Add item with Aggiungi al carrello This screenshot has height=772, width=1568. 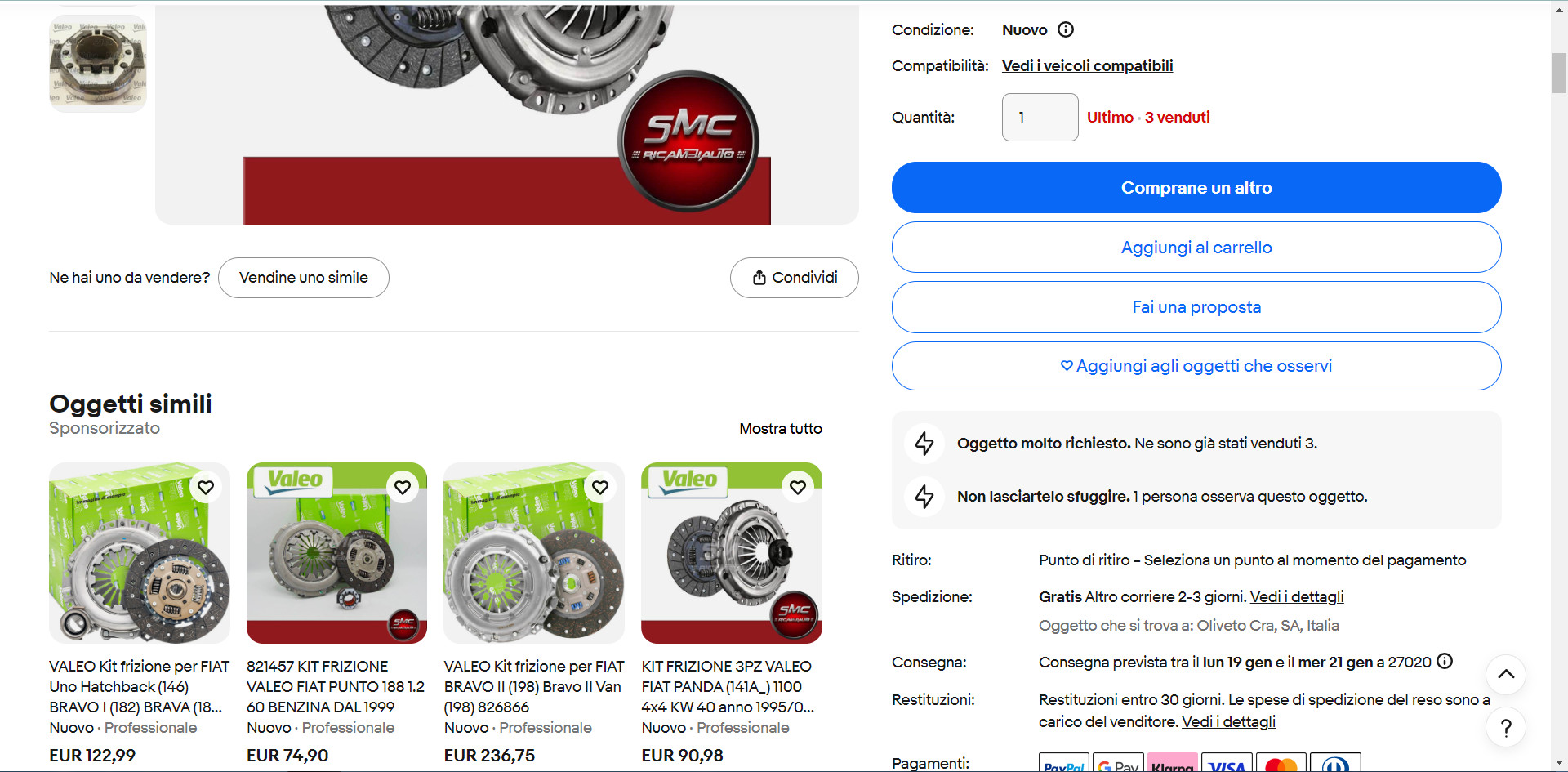click(1196, 248)
